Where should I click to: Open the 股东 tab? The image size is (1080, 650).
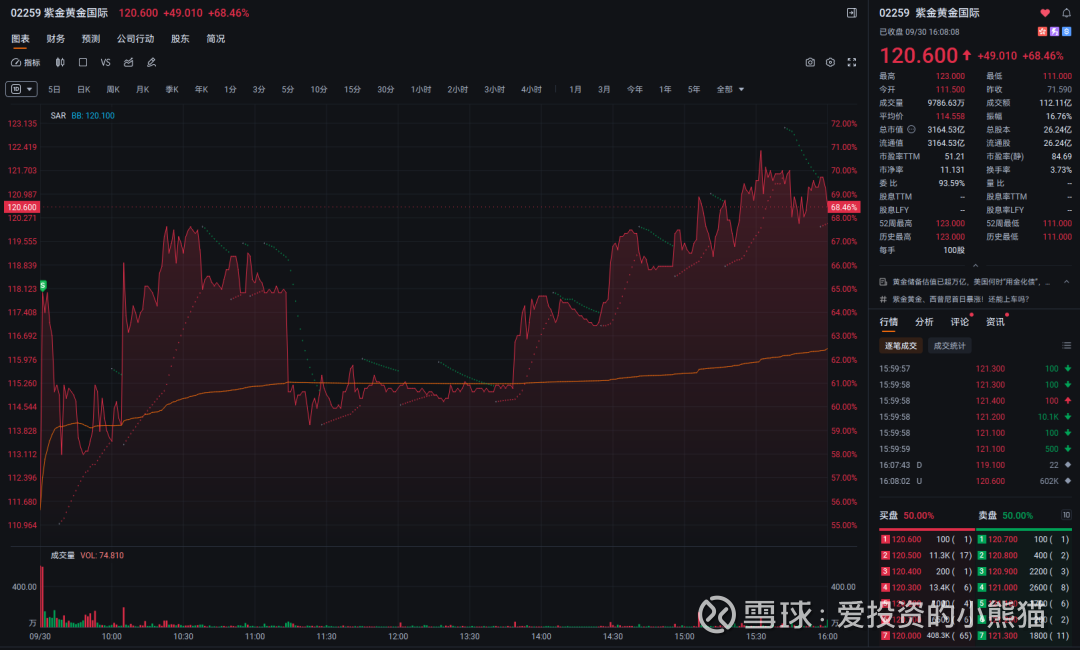[180, 39]
